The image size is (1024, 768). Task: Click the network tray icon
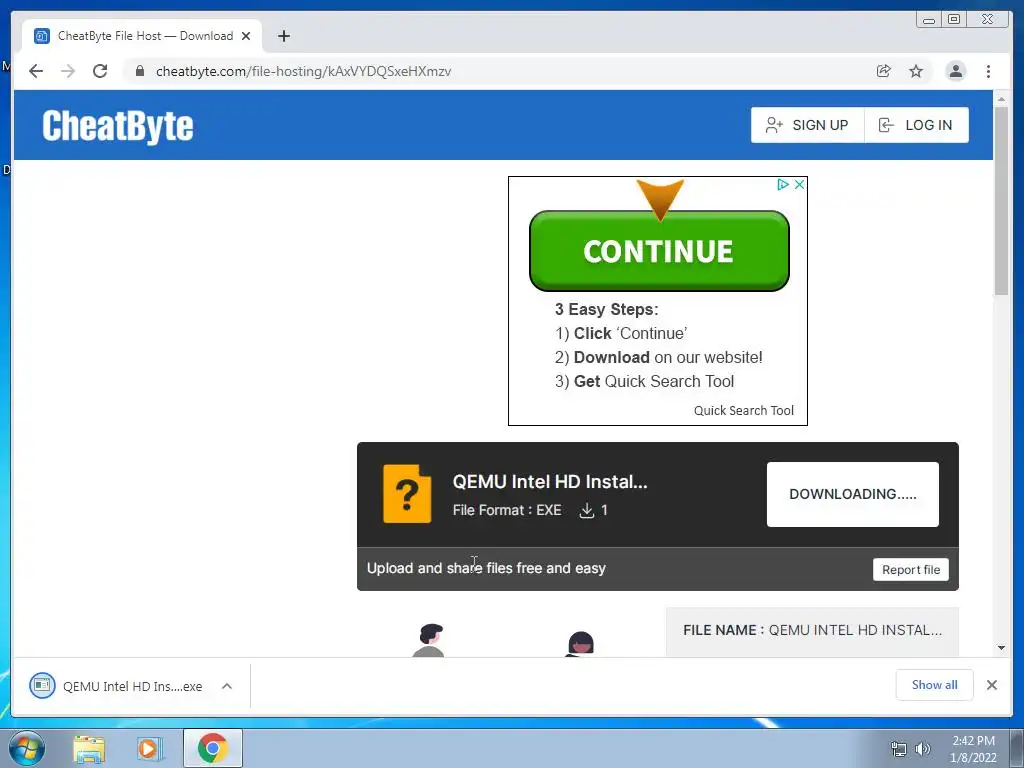click(x=899, y=749)
